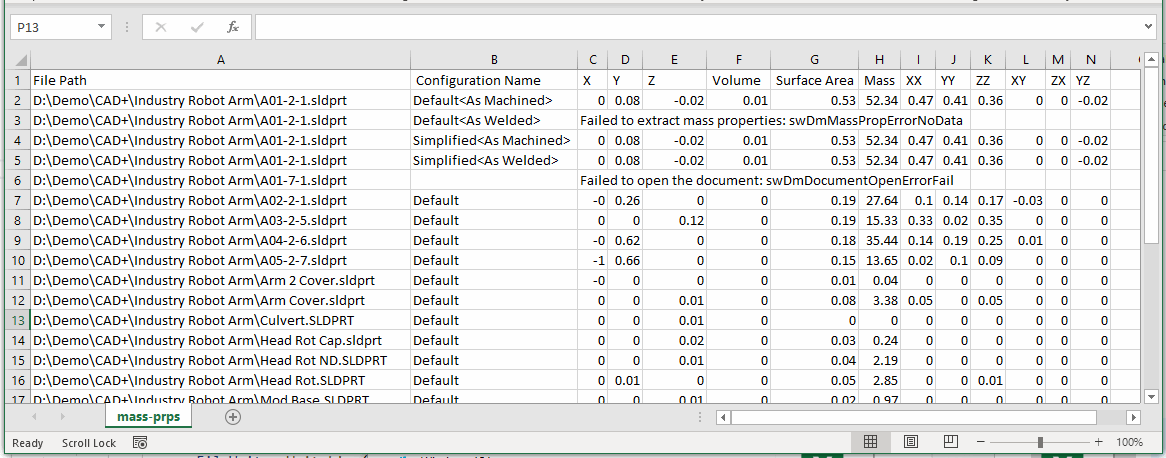Click the zoom out minus icon
The width and height of the screenshot is (1166, 458).
(981, 442)
